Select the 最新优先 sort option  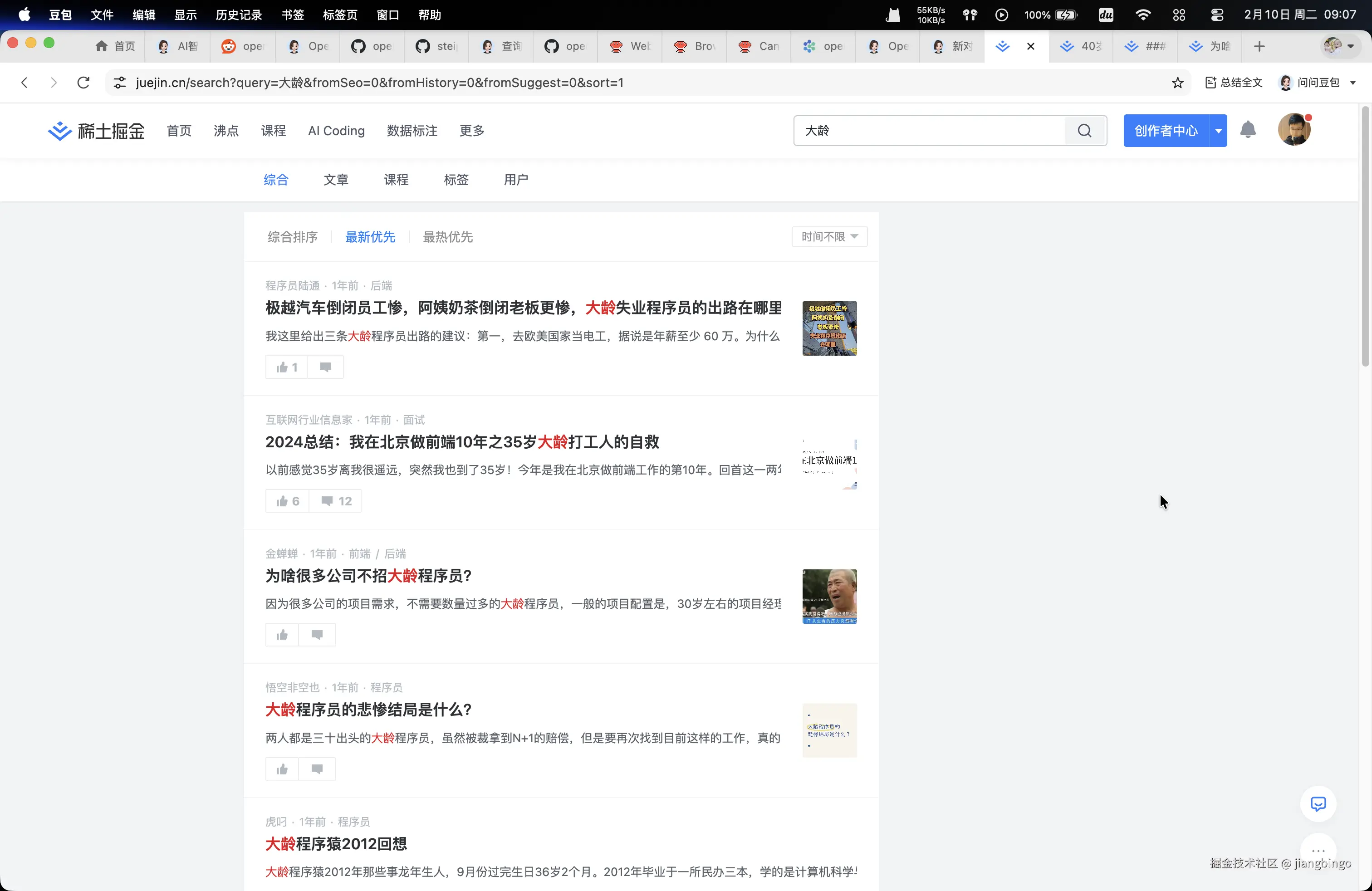370,237
